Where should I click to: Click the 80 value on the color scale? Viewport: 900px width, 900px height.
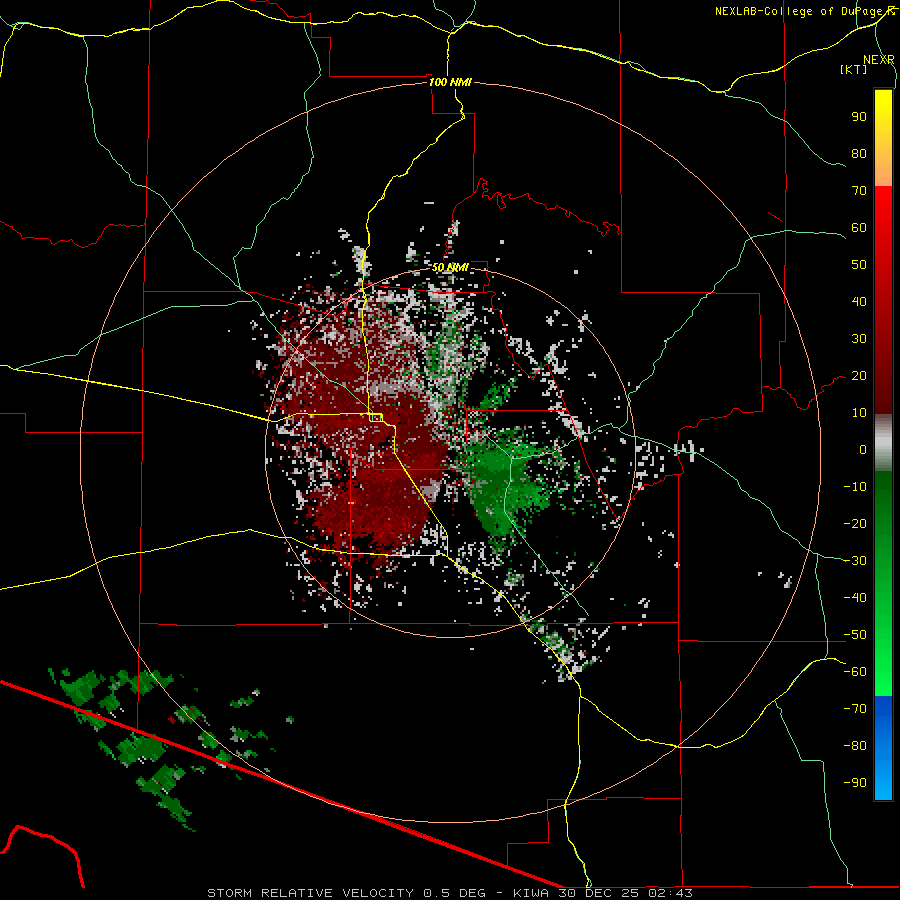[x=859, y=154]
